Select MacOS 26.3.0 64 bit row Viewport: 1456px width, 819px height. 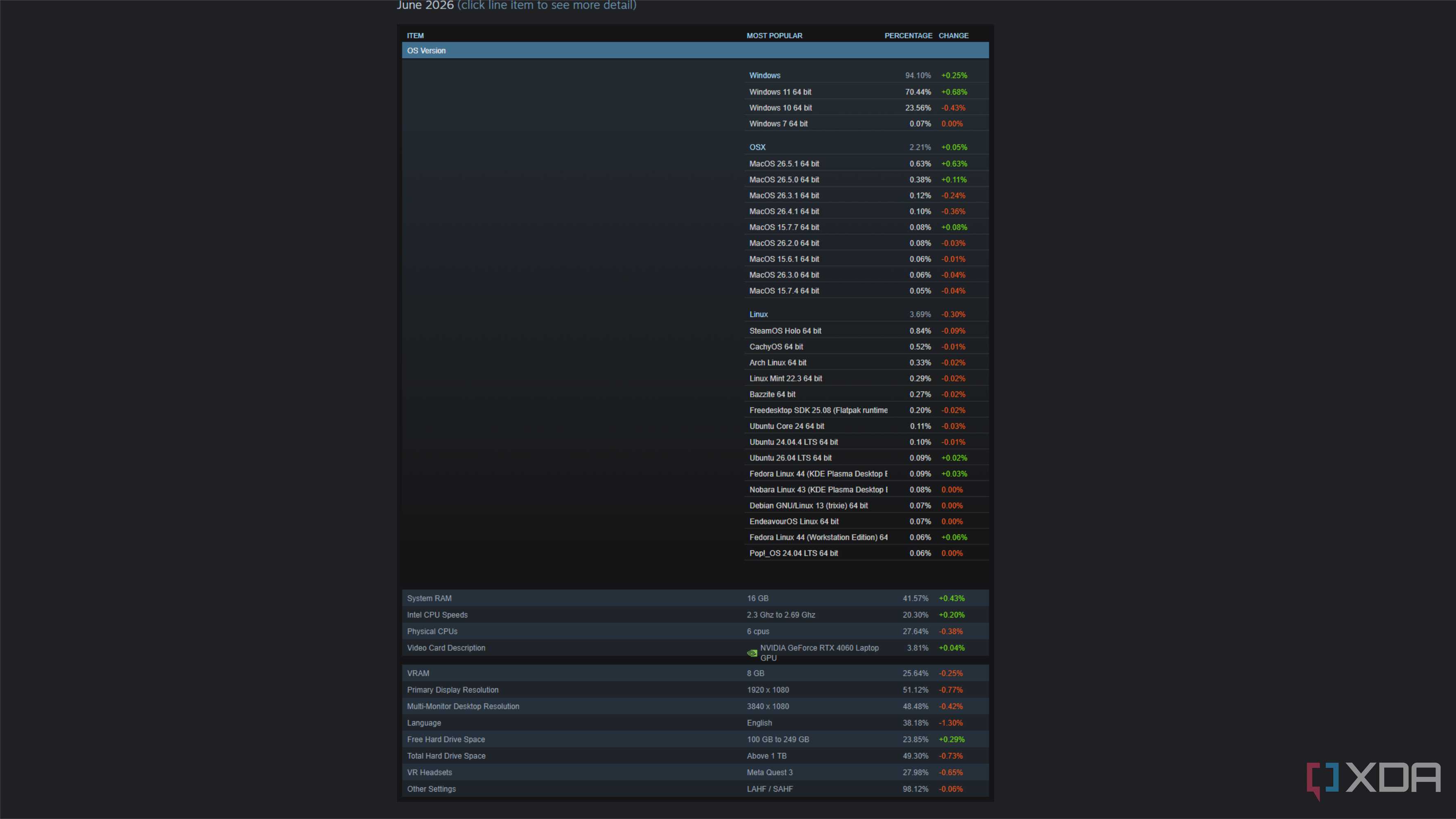point(866,274)
